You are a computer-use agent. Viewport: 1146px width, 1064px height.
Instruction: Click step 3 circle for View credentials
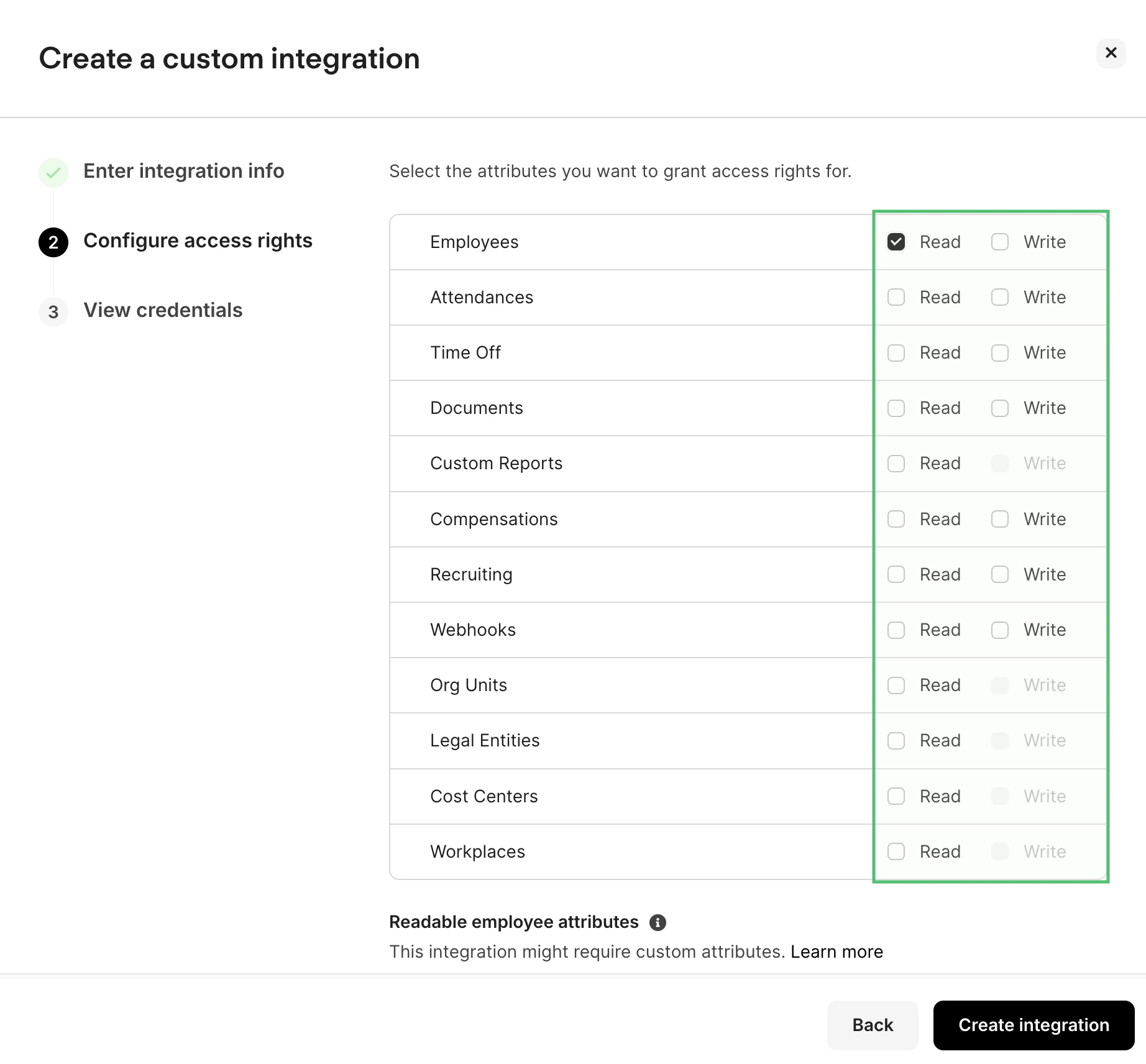coord(53,312)
